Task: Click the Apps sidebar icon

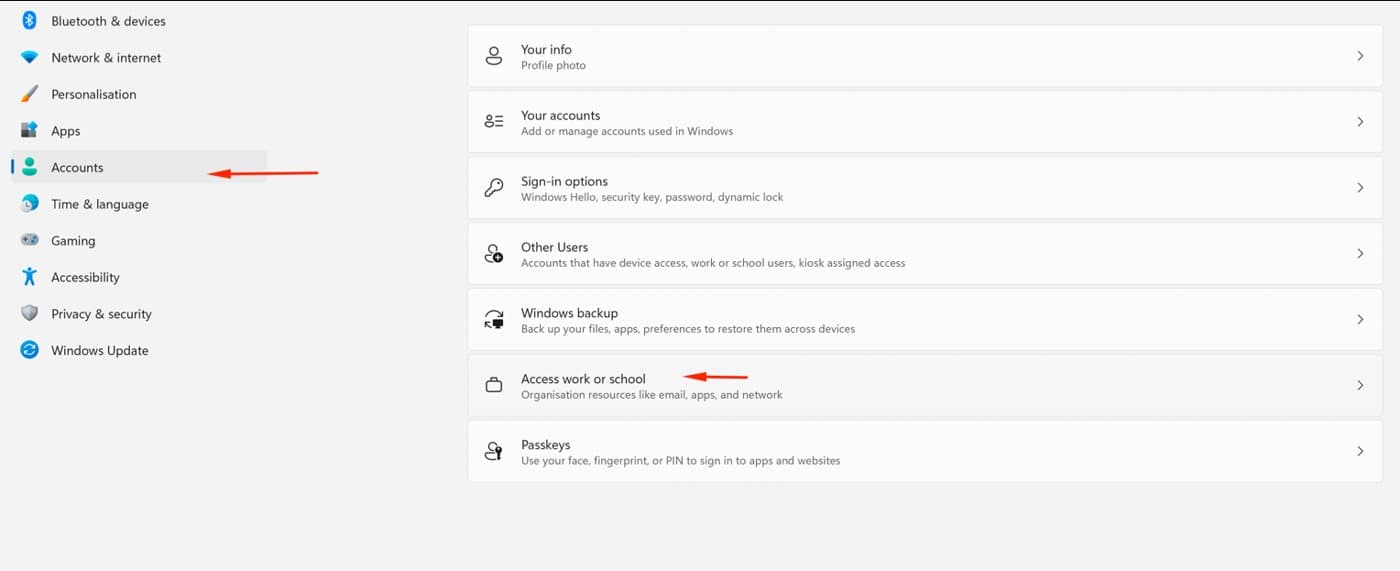Action: (x=30, y=130)
